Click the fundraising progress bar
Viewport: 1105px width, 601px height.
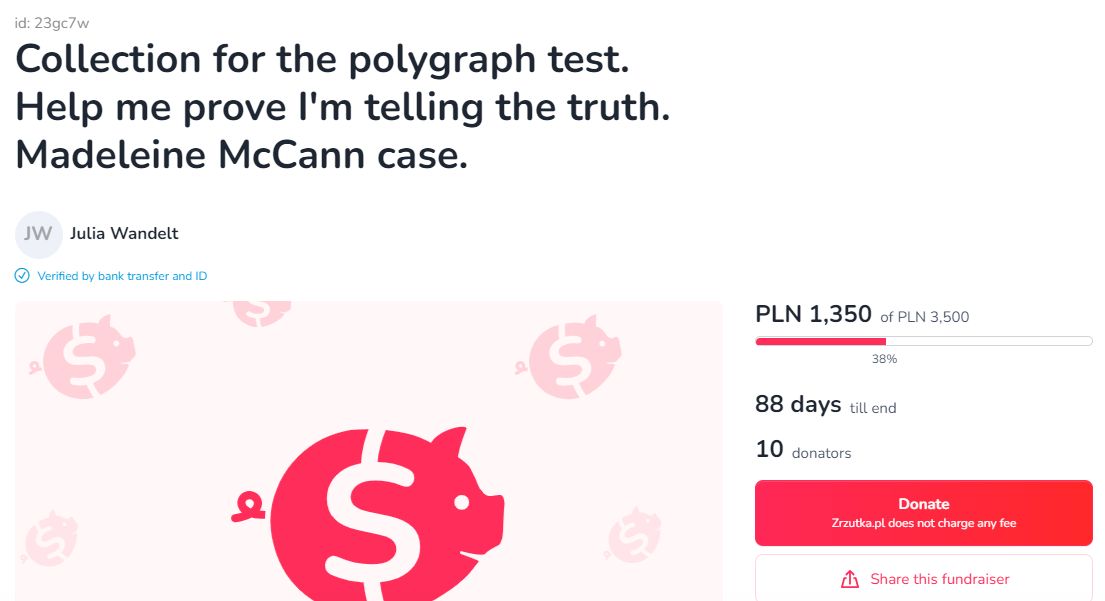[x=923, y=342]
